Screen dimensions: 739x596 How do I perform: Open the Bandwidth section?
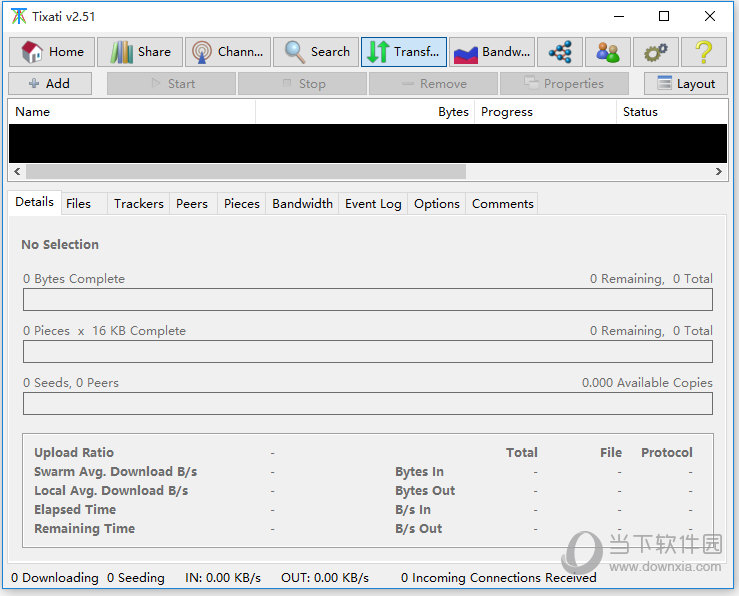(492, 52)
